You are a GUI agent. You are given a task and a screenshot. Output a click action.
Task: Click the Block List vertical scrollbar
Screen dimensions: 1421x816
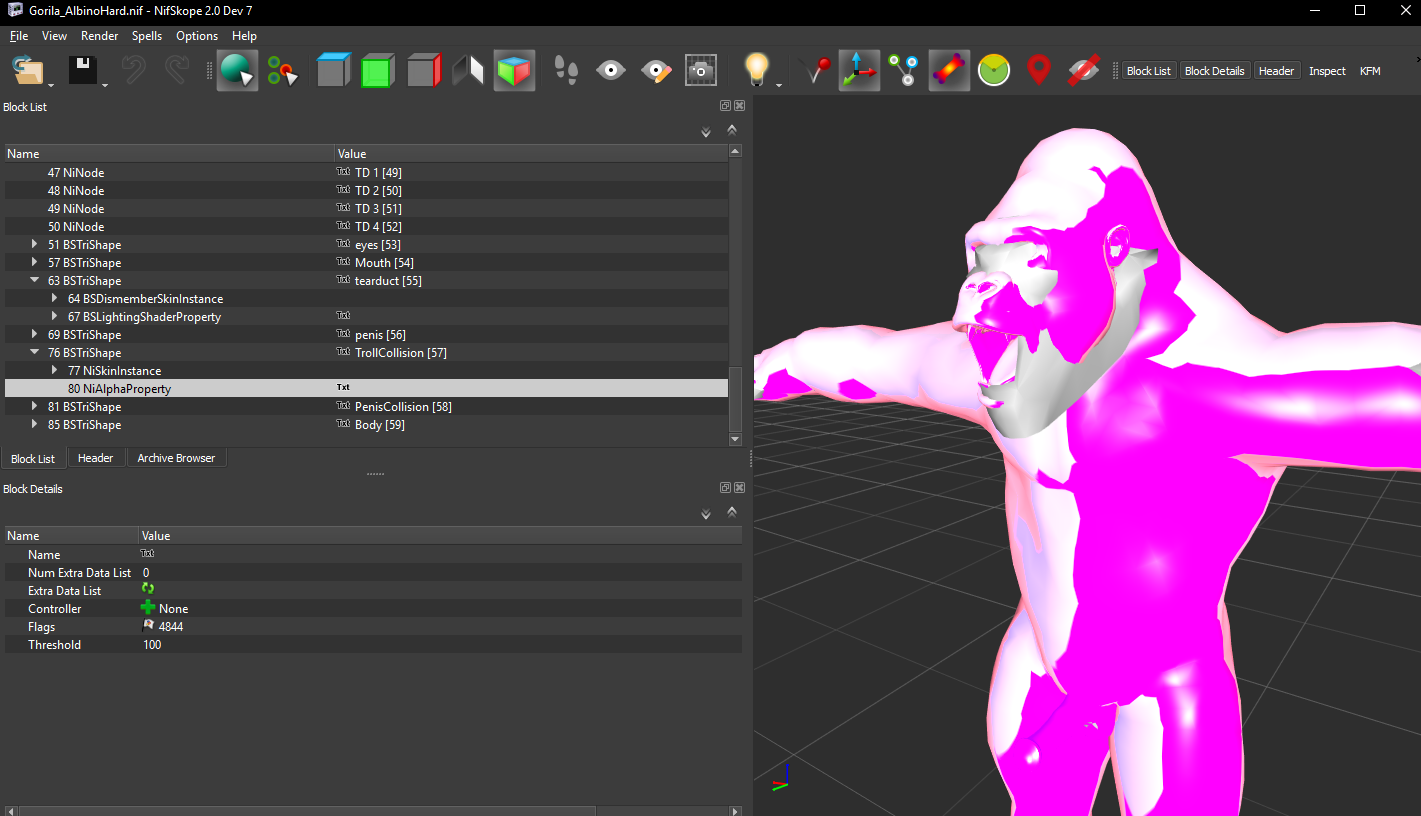tap(736, 295)
